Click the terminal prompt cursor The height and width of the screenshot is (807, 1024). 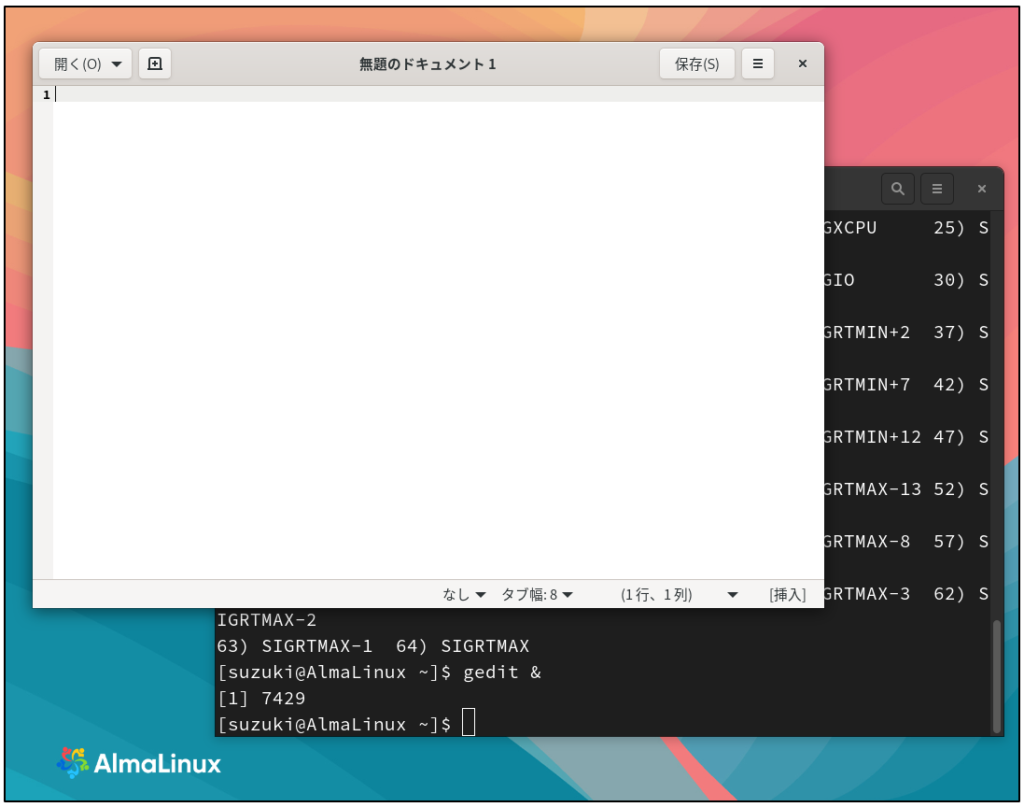(469, 723)
